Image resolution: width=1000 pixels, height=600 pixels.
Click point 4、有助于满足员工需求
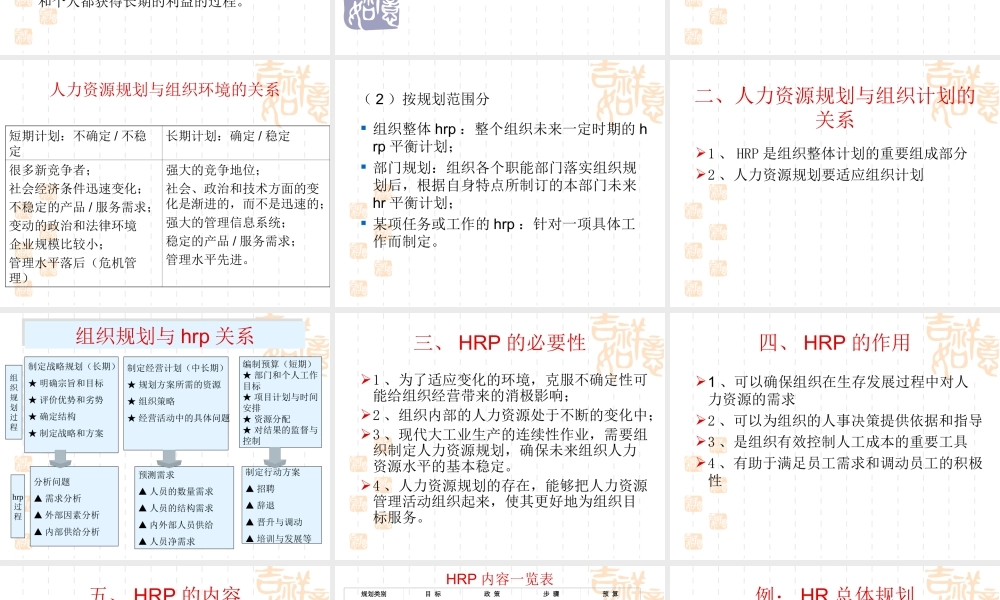coord(845,472)
